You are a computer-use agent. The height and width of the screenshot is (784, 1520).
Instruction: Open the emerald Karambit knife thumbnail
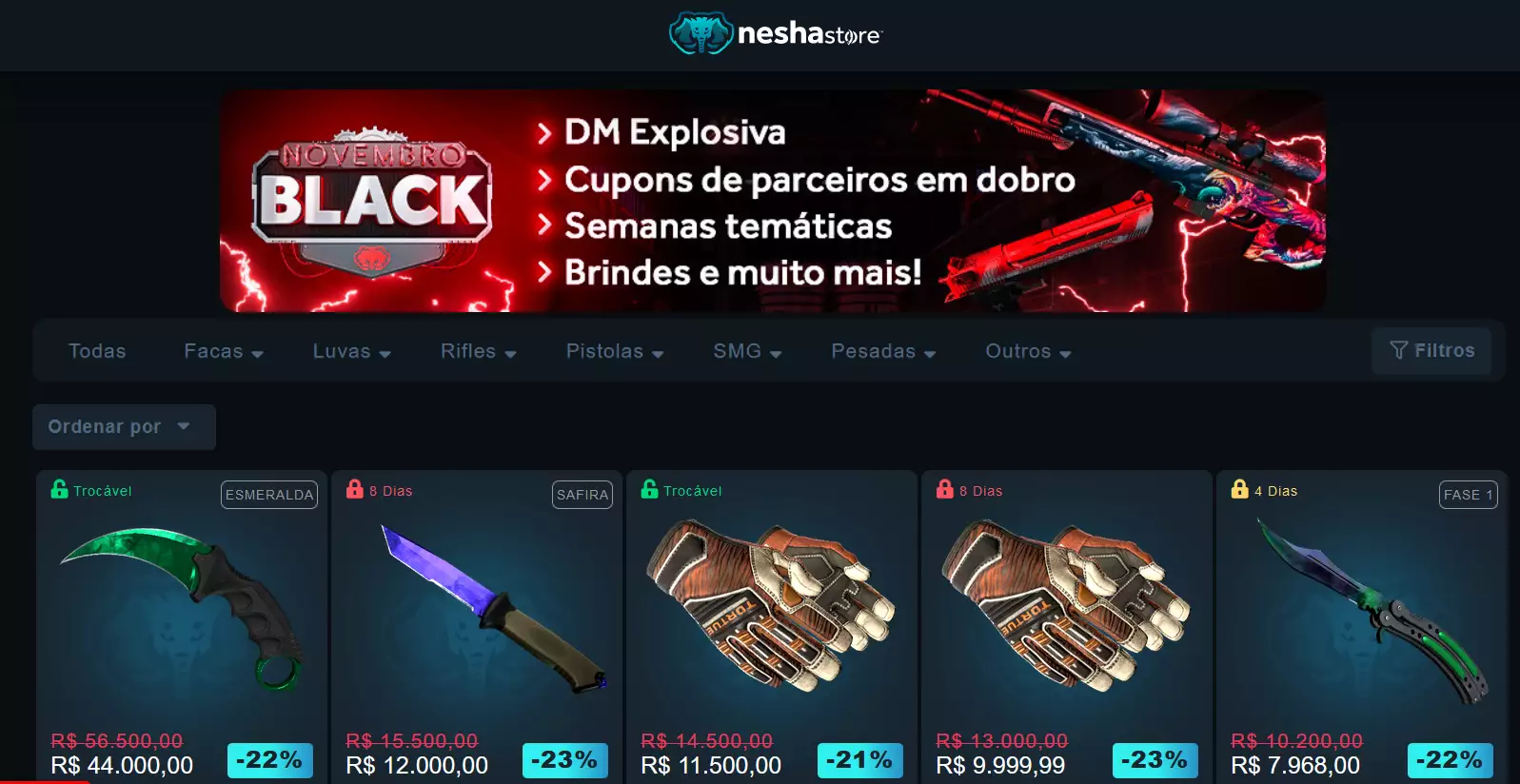[182, 609]
